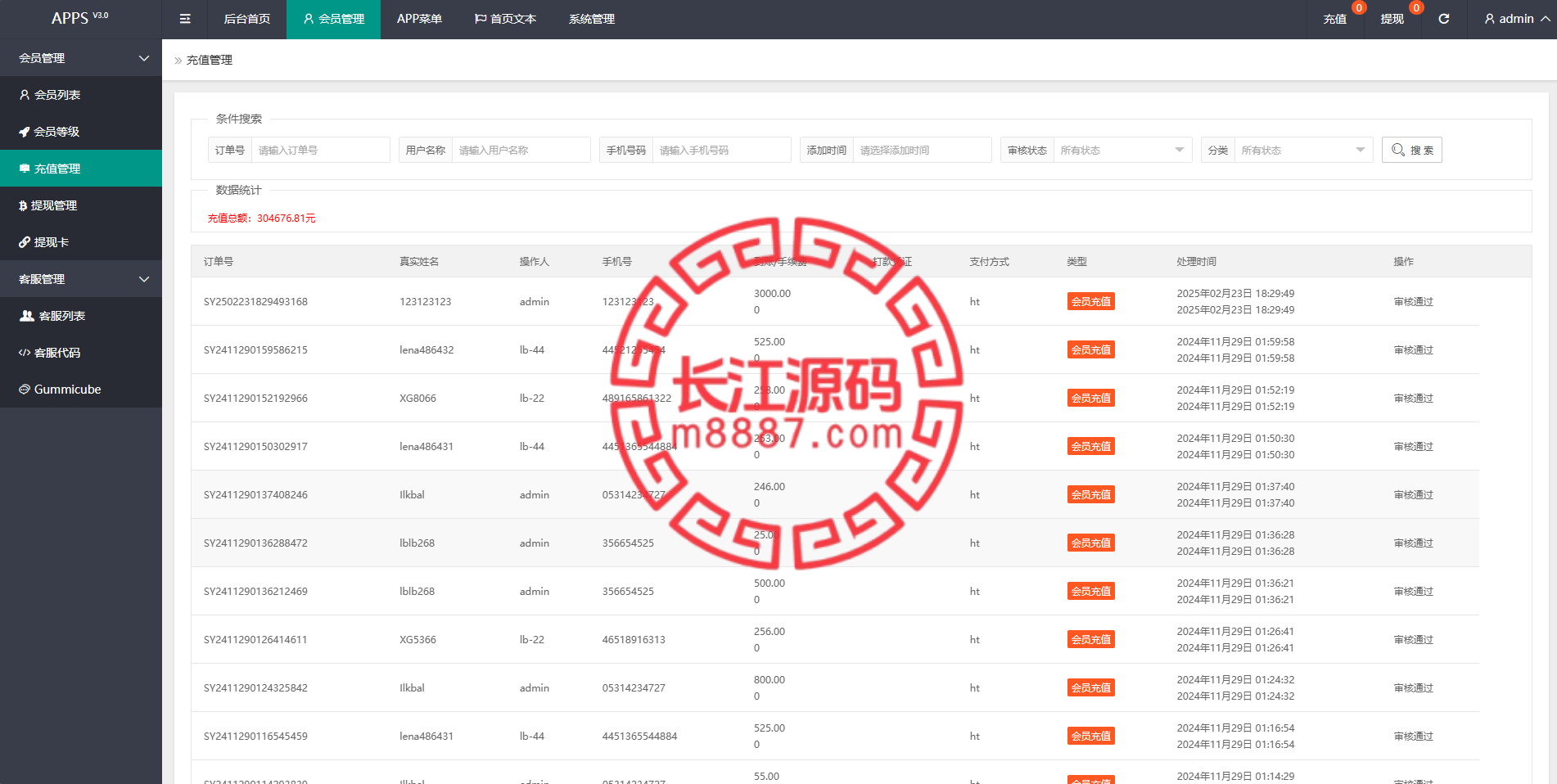The width and height of the screenshot is (1557, 784).
Task: Click 会员充值 tag for order SY2411290136212469
Action: tap(1090, 591)
